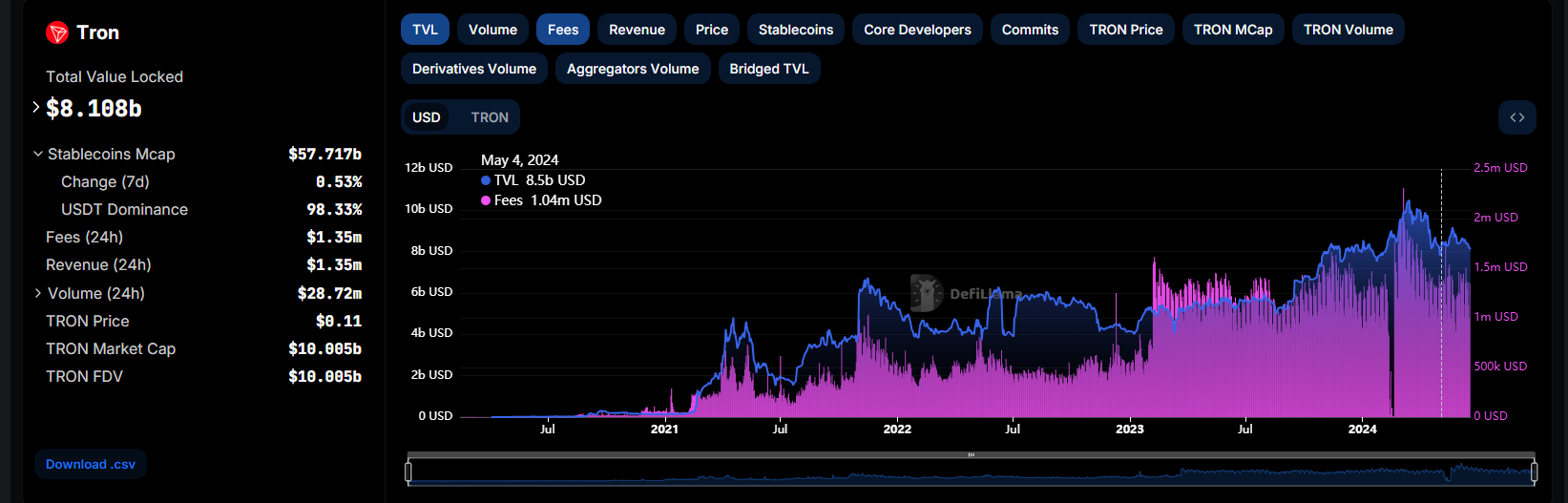Click the $8.108b total value locked figure

[x=94, y=109]
